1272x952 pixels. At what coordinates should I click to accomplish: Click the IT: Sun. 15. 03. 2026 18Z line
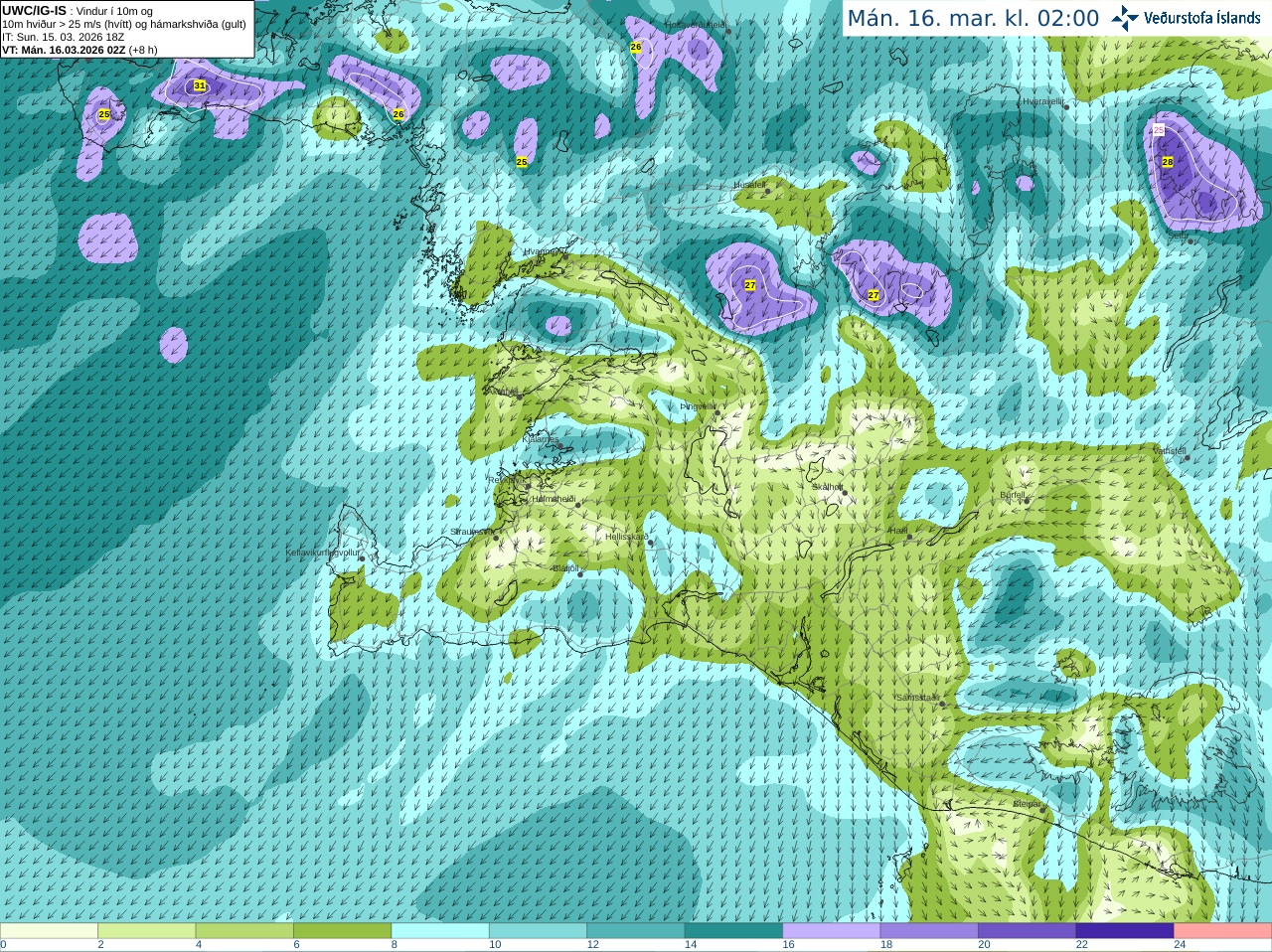63,37
